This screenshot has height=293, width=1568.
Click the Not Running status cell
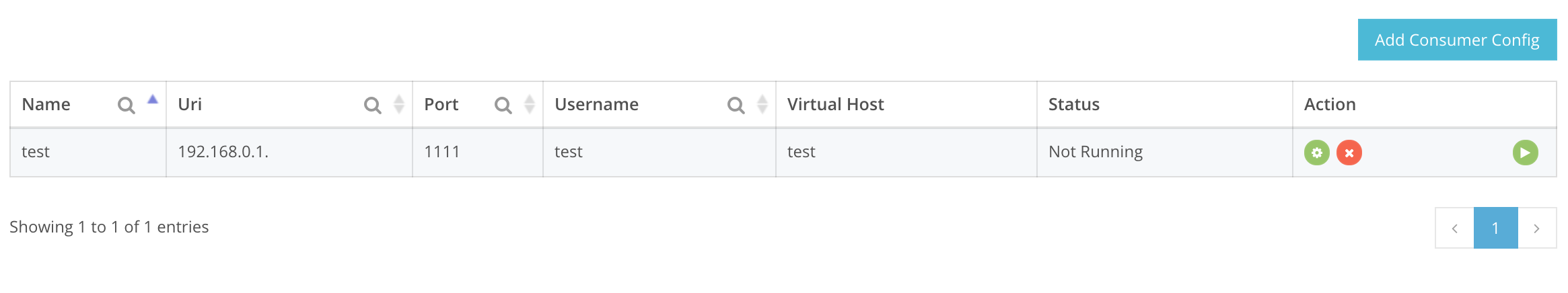point(1095,152)
